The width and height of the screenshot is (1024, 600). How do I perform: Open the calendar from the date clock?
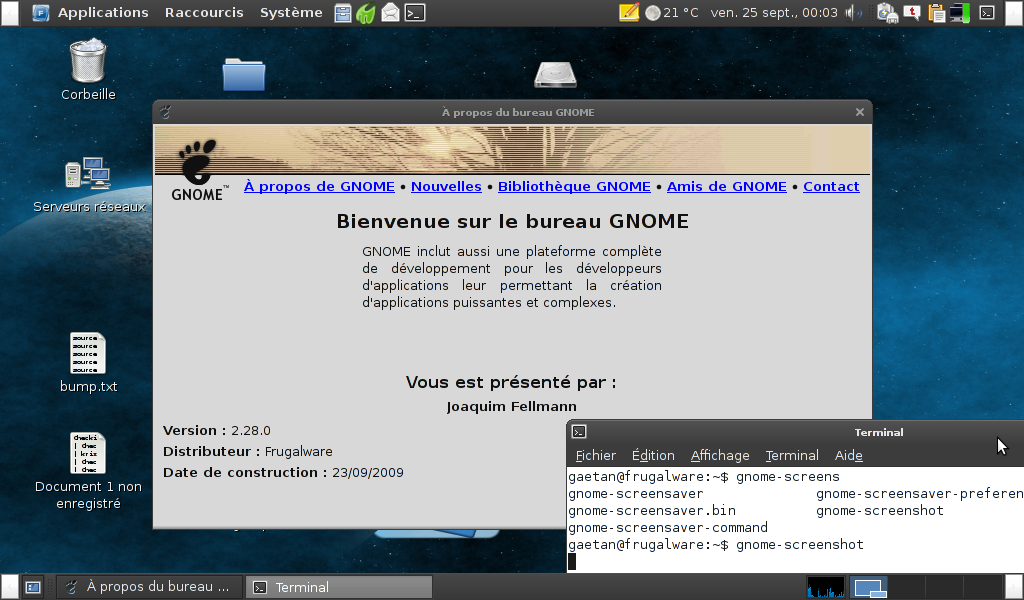coord(774,12)
